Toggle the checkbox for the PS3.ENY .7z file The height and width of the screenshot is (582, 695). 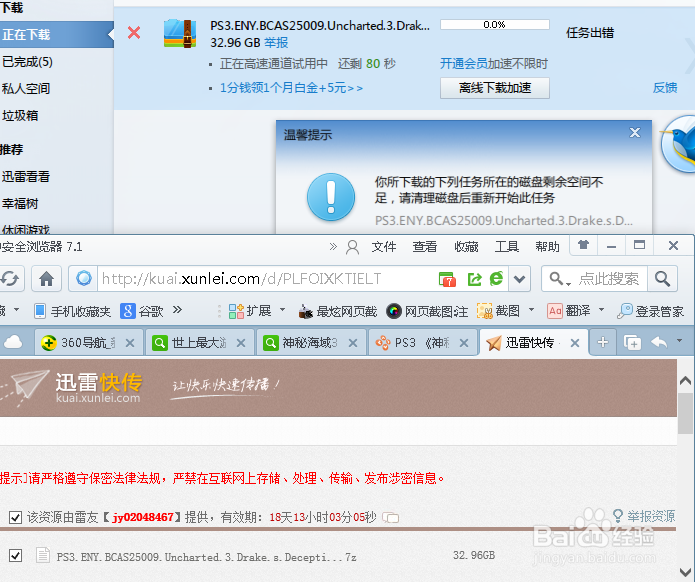click(x=16, y=555)
